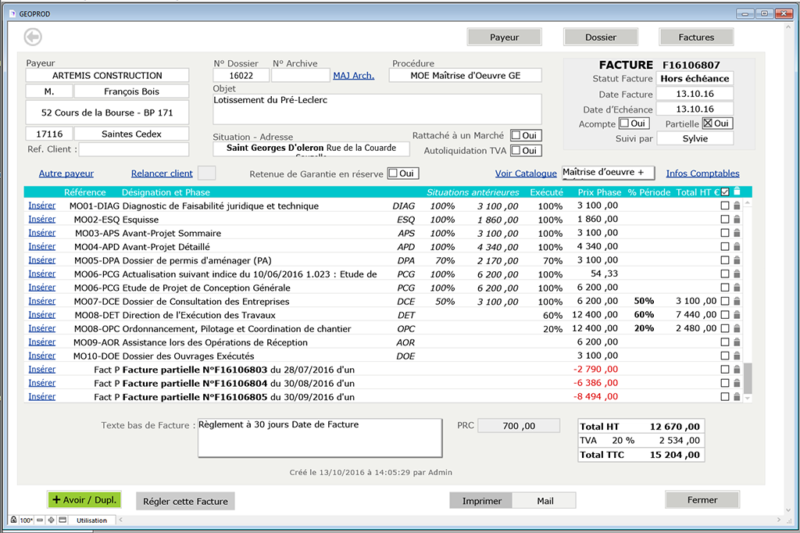Click the lock icon on the MO03-APS row

(738, 233)
